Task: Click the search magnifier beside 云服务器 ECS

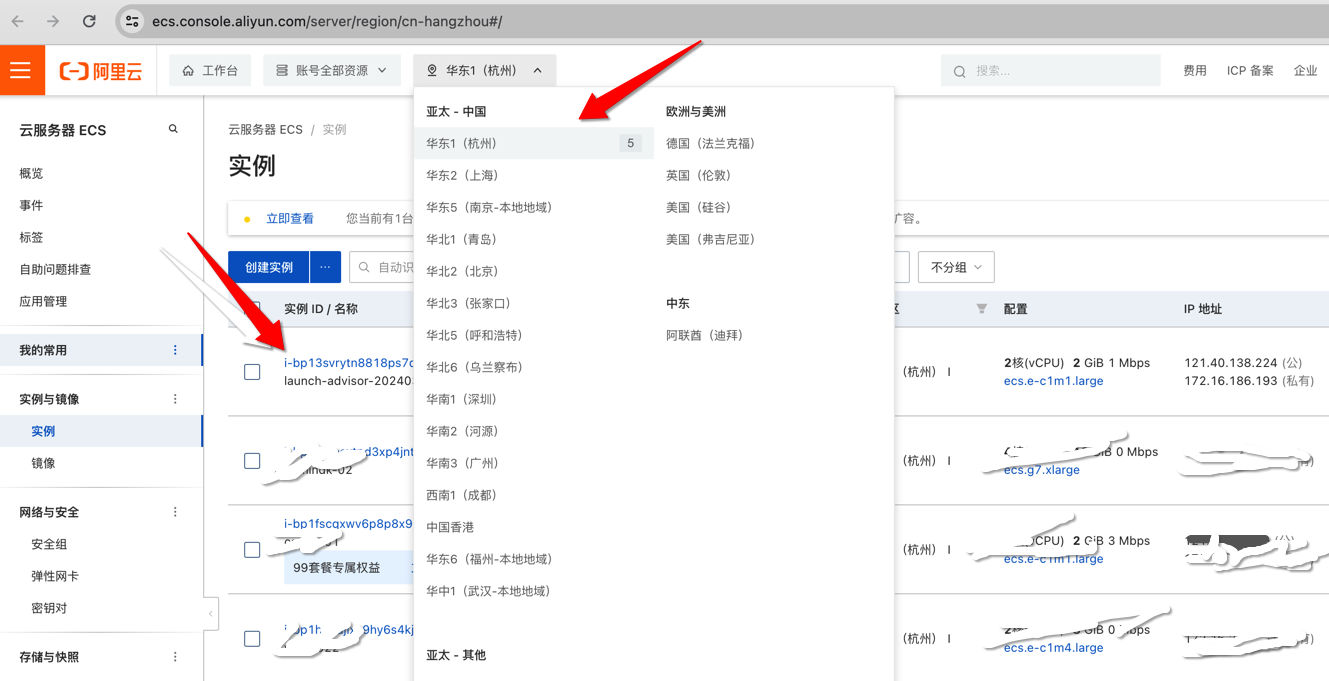Action: click(x=173, y=129)
